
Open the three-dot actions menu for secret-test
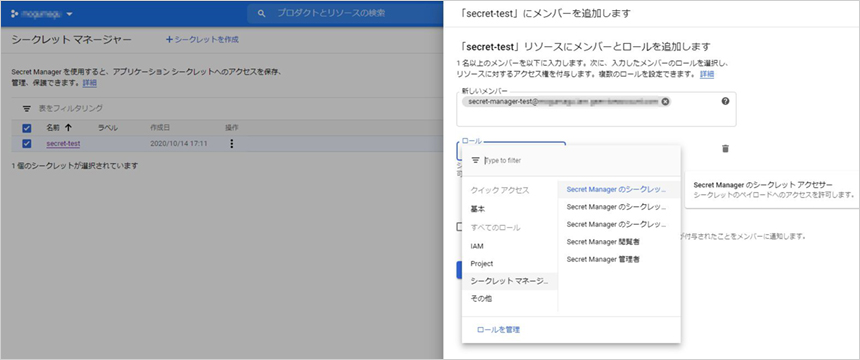[x=231, y=144]
